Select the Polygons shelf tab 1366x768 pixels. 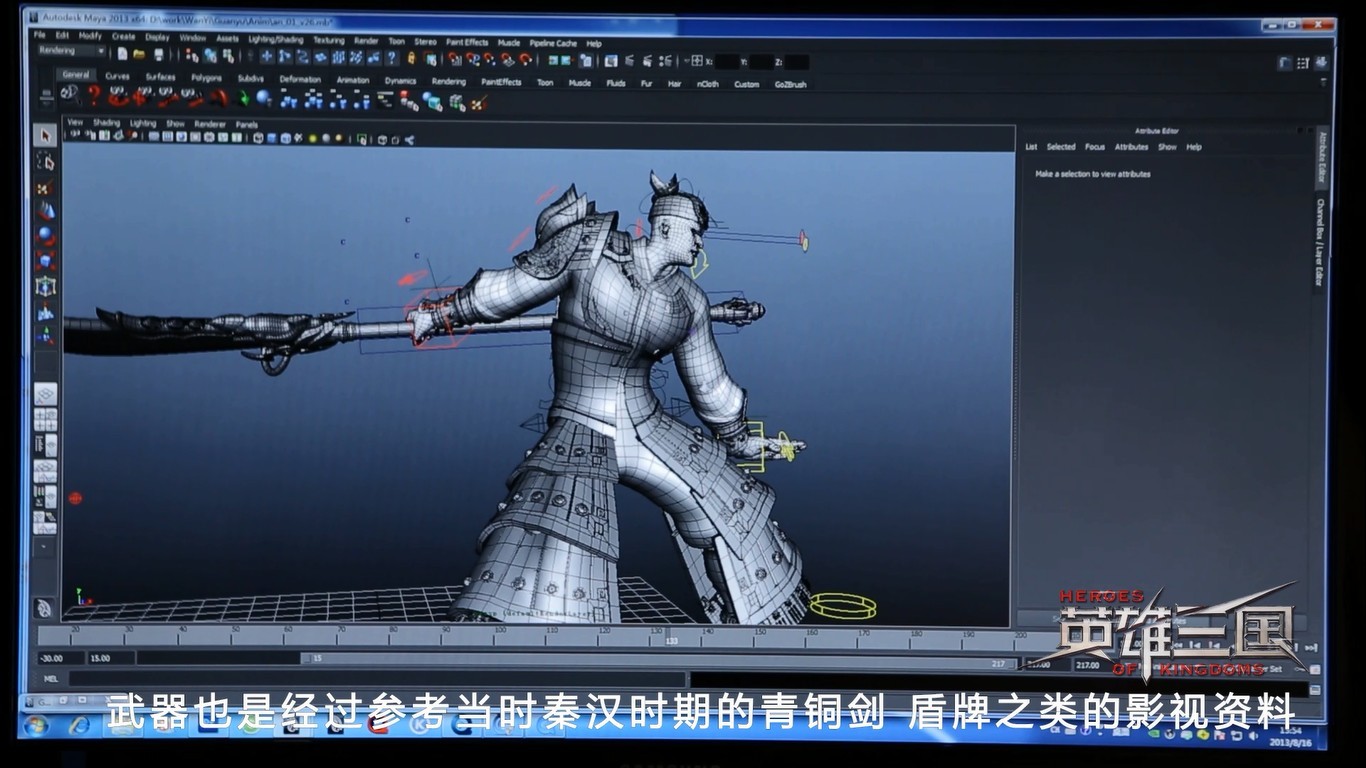click(206, 77)
